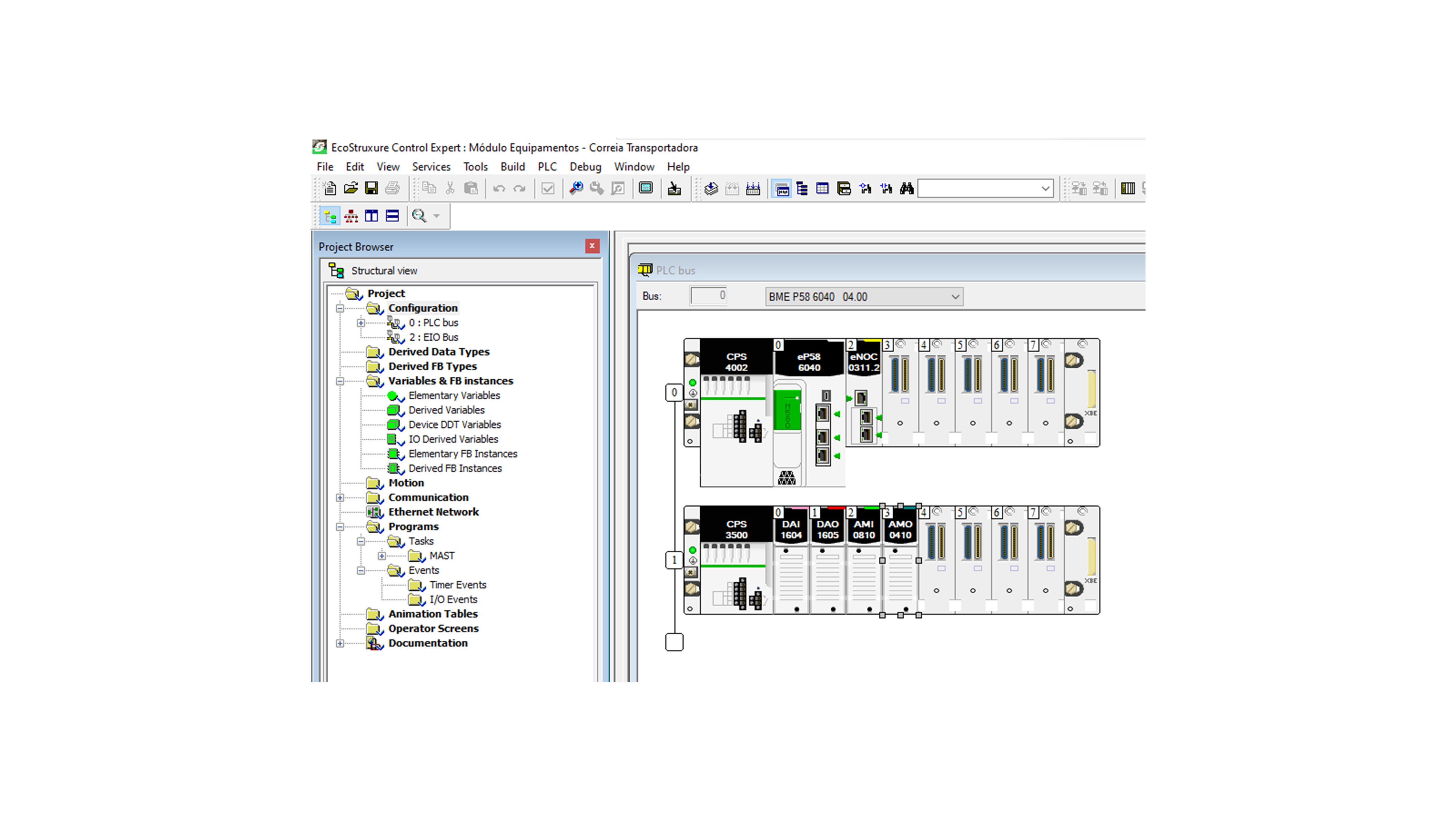Select the eP58 6040 CPU module

[809, 413]
